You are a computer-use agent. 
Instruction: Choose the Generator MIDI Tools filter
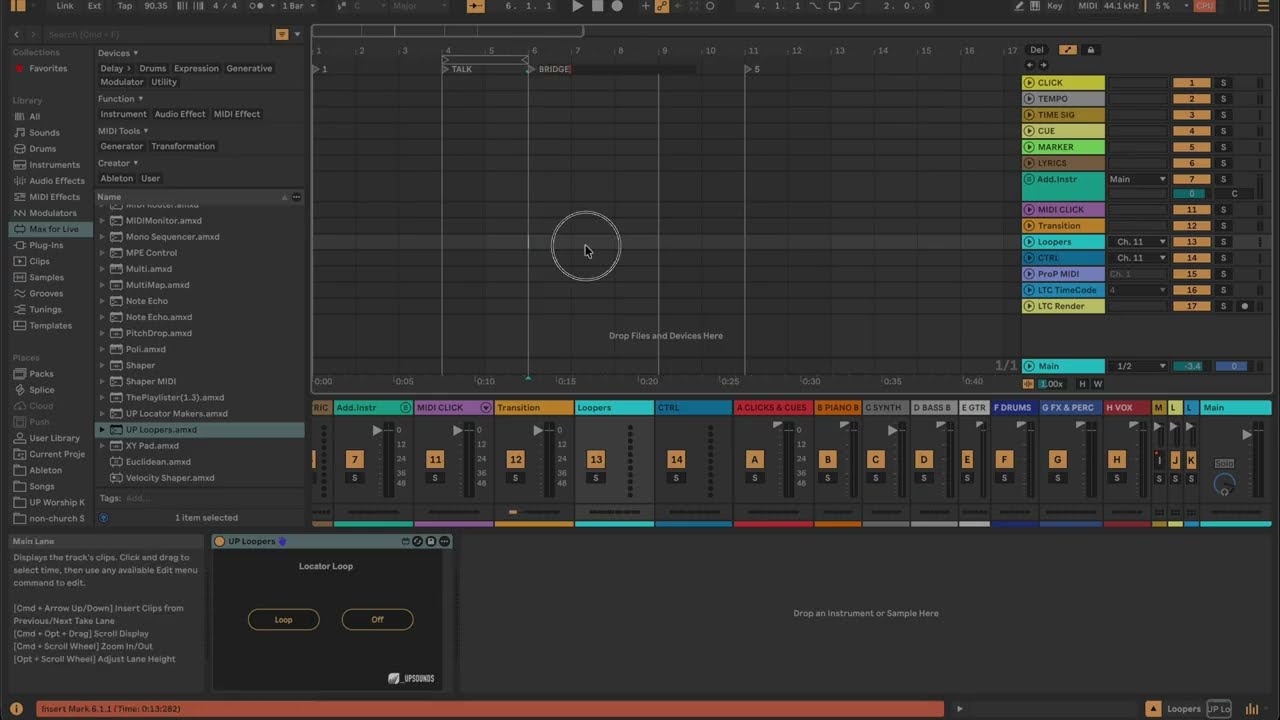(122, 146)
